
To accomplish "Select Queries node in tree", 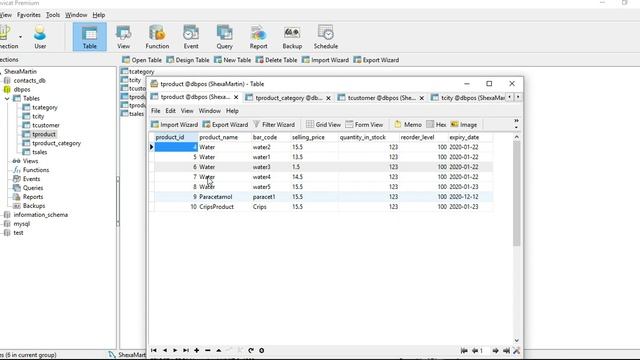I will [x=33, y=188].
